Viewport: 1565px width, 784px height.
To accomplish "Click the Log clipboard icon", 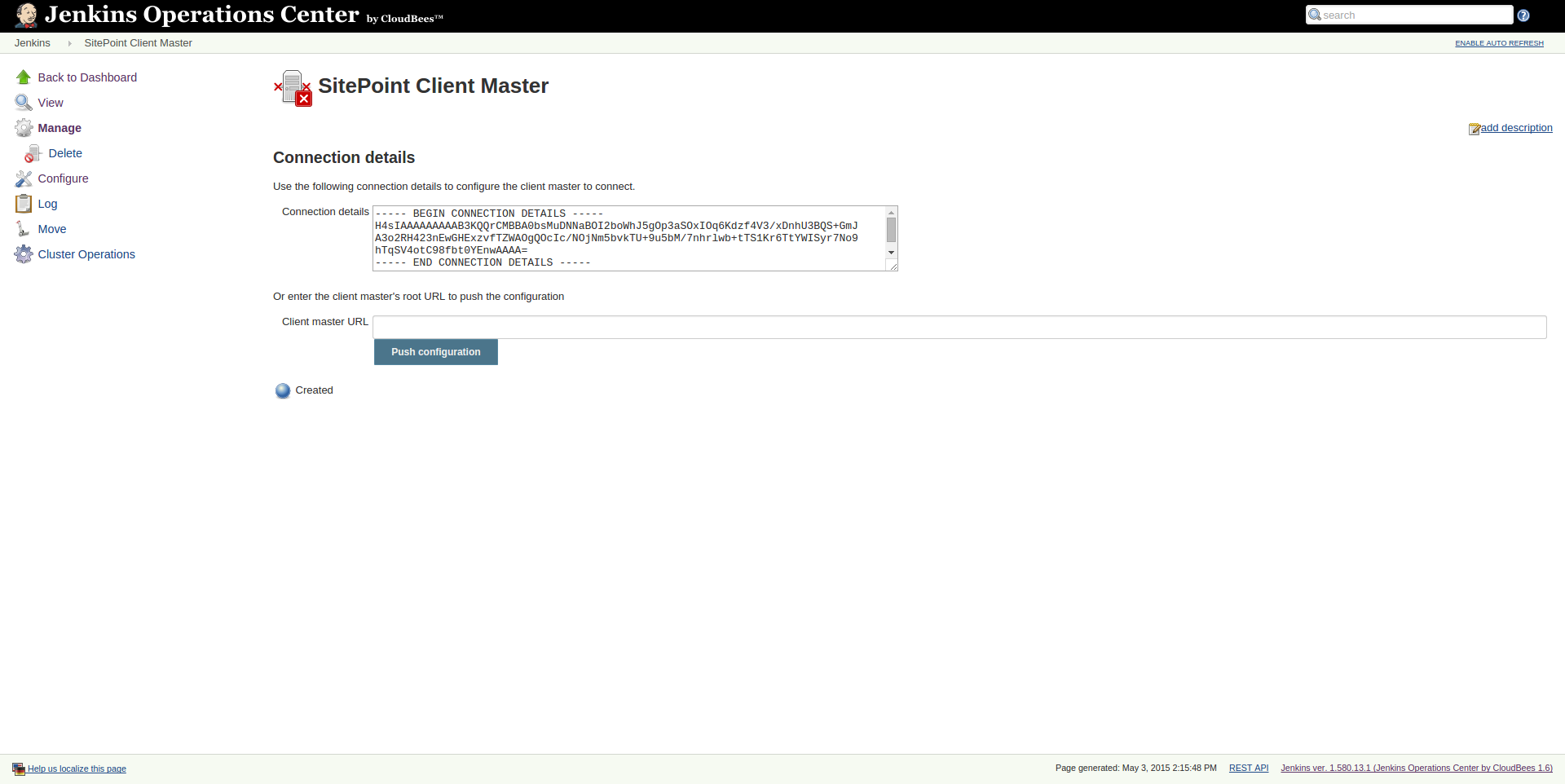I will pyautogui.click(x=24, y=204).
